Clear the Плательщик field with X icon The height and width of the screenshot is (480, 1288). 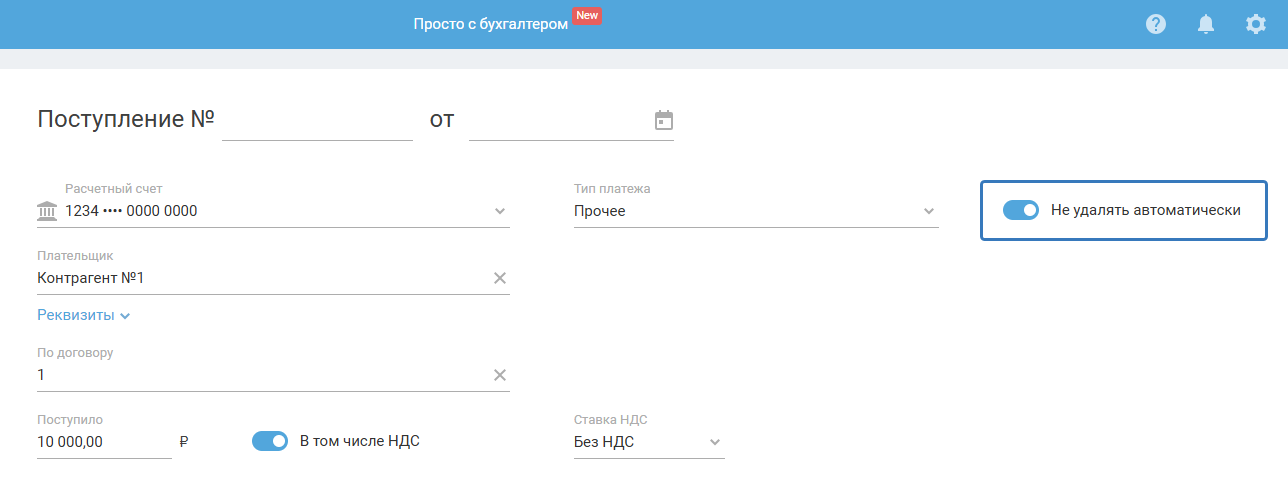coord(500,278)
